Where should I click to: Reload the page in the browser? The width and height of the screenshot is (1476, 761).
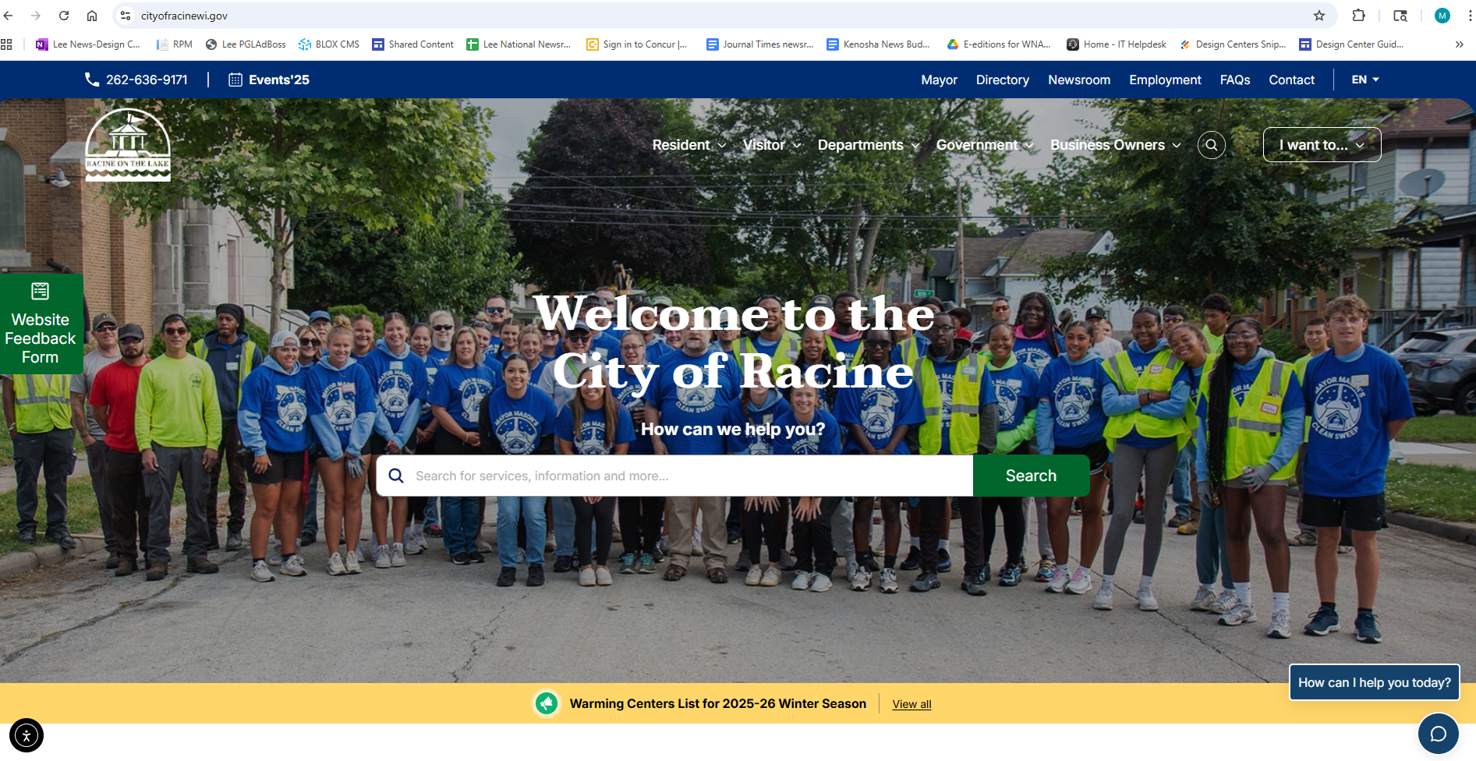point(64,16)
